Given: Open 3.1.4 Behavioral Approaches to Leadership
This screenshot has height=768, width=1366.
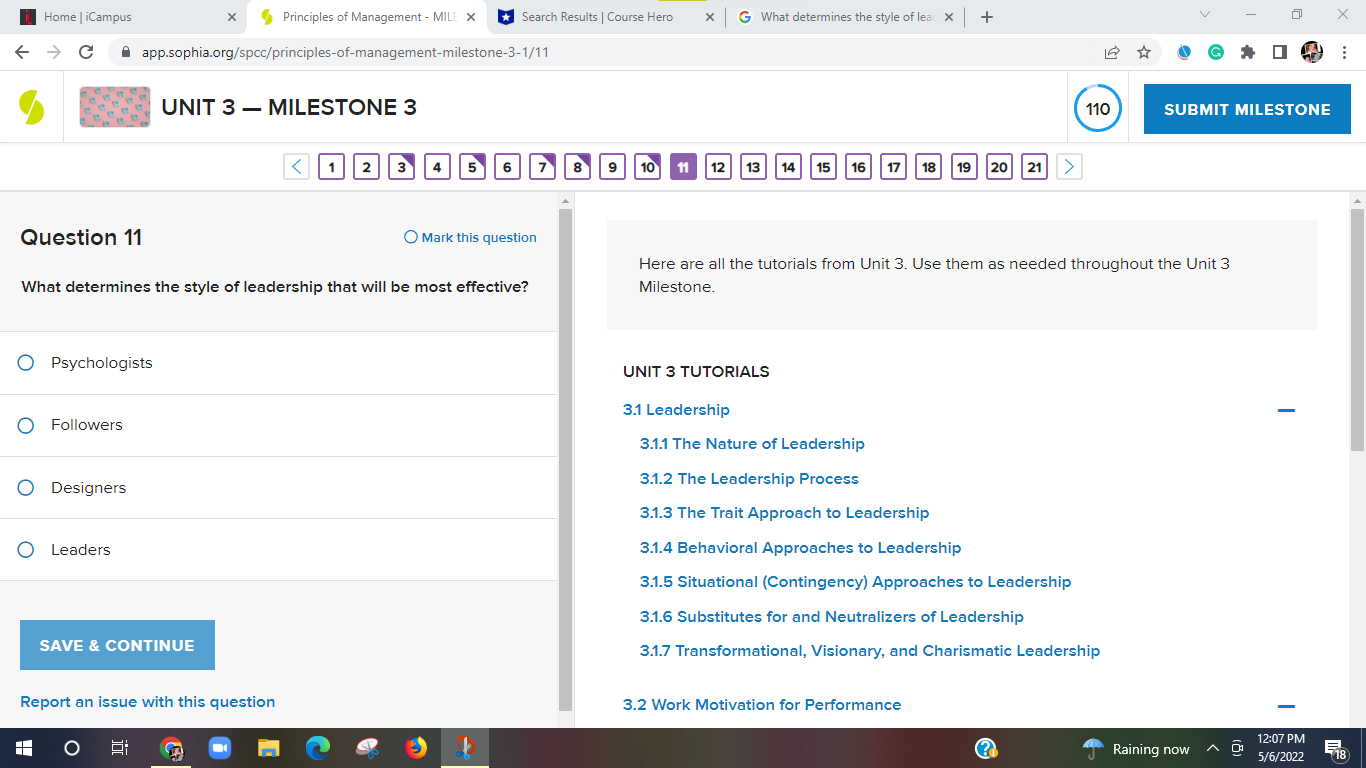Looking at the screenshot, I should pos(800,548).
